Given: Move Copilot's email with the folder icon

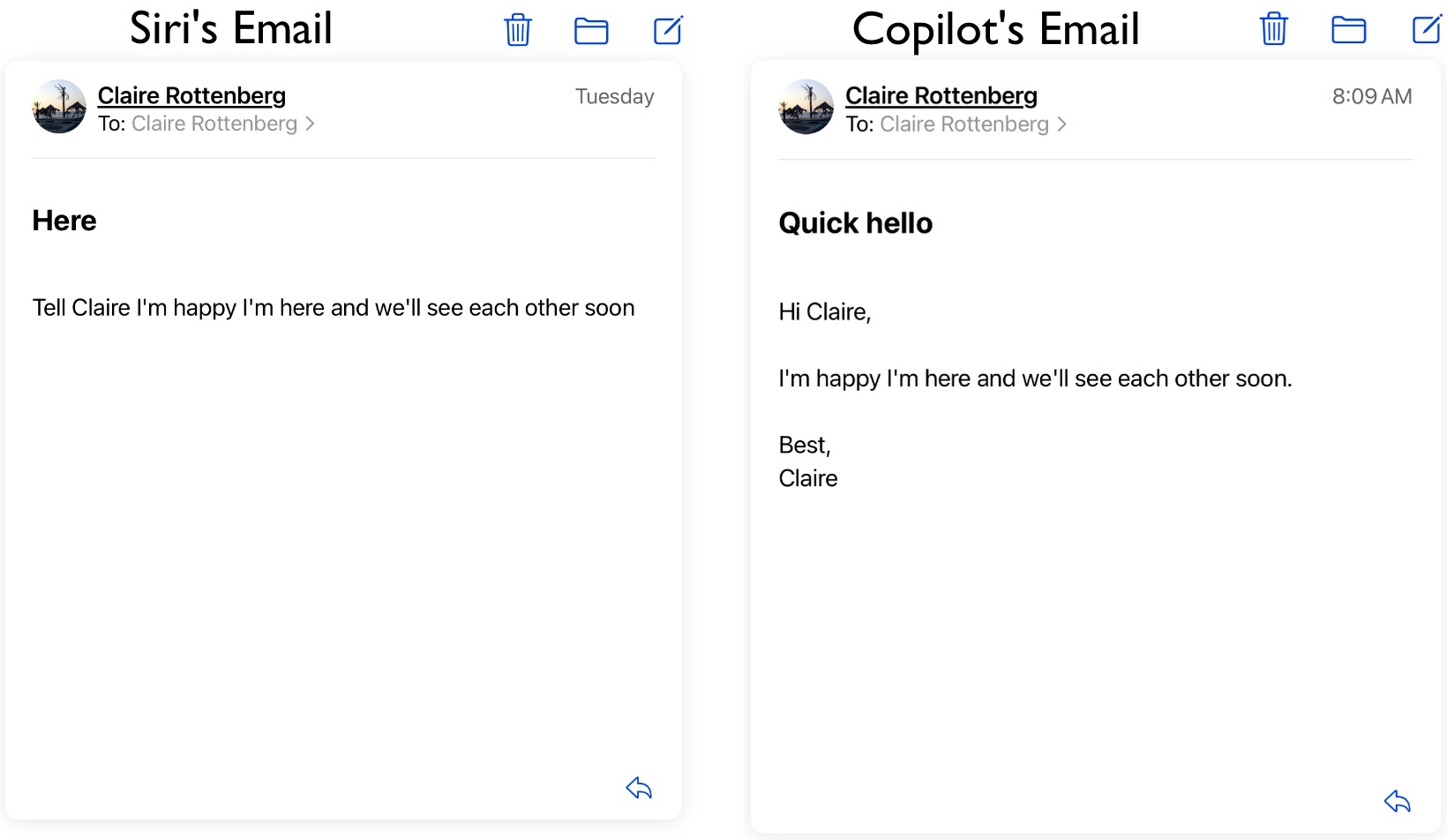Looking at the screenshot, I should (x=1349, y=30).
